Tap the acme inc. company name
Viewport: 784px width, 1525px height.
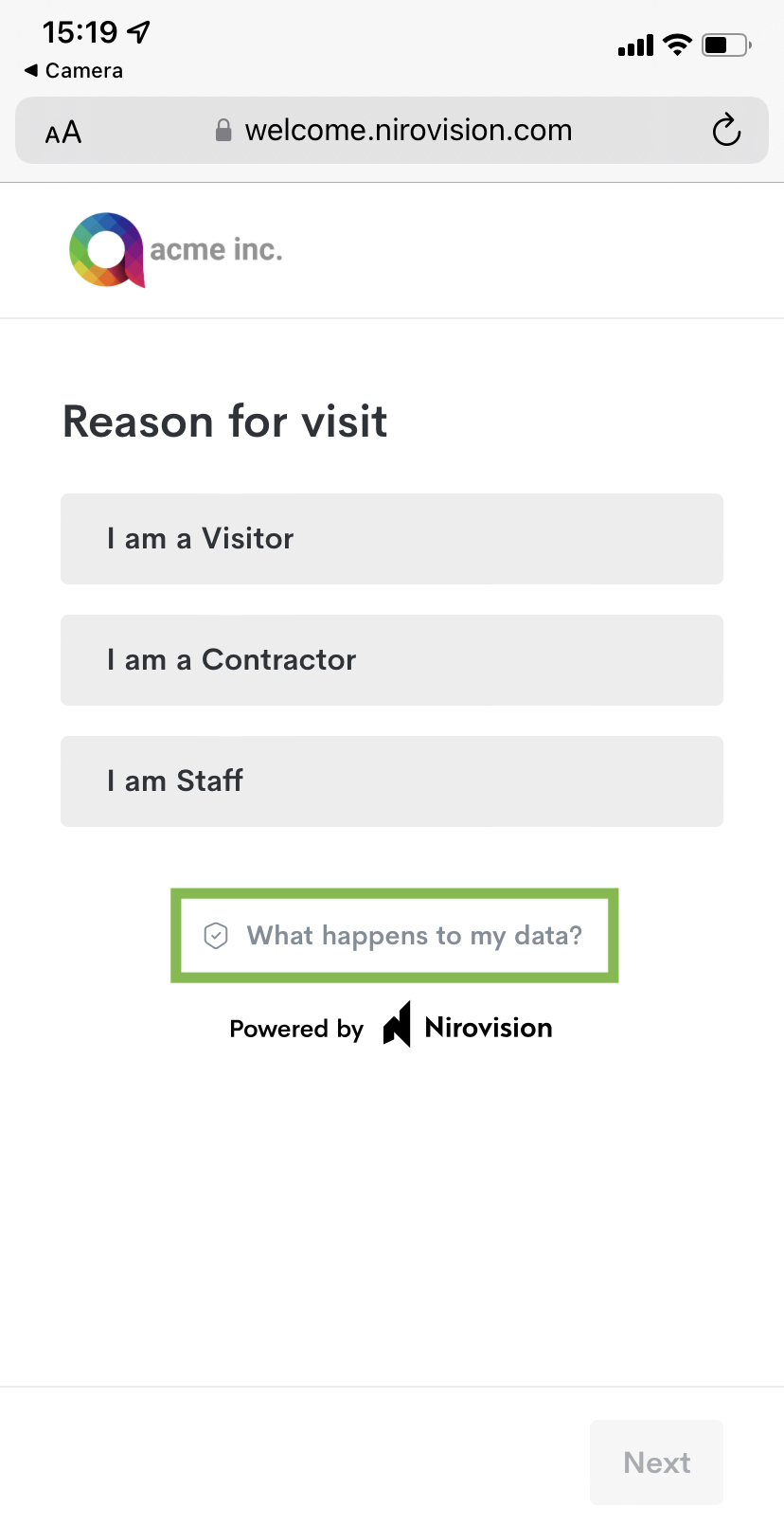click(x=217, y=250)
